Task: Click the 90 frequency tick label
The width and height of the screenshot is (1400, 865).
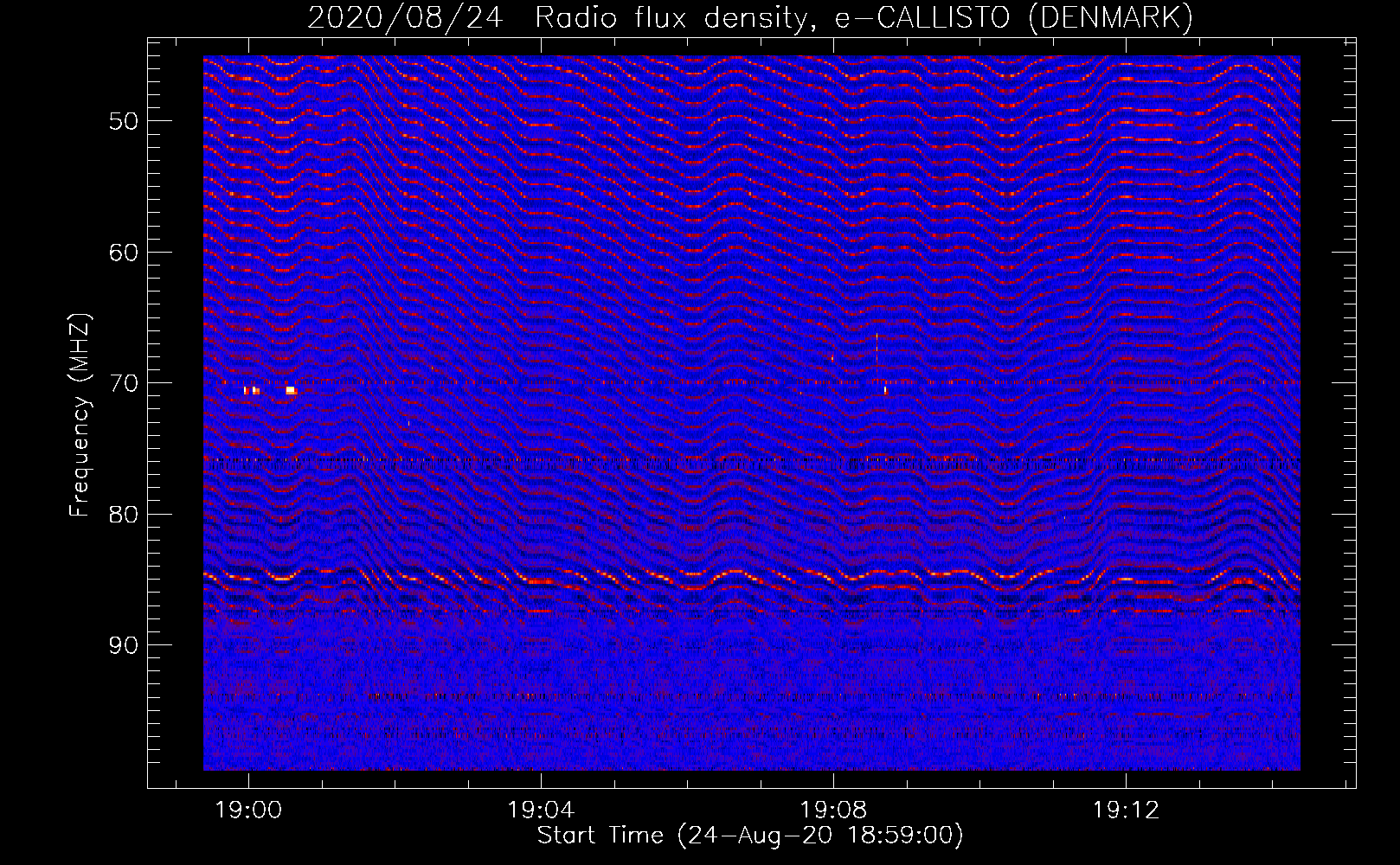Action: (x=124, y=645)
